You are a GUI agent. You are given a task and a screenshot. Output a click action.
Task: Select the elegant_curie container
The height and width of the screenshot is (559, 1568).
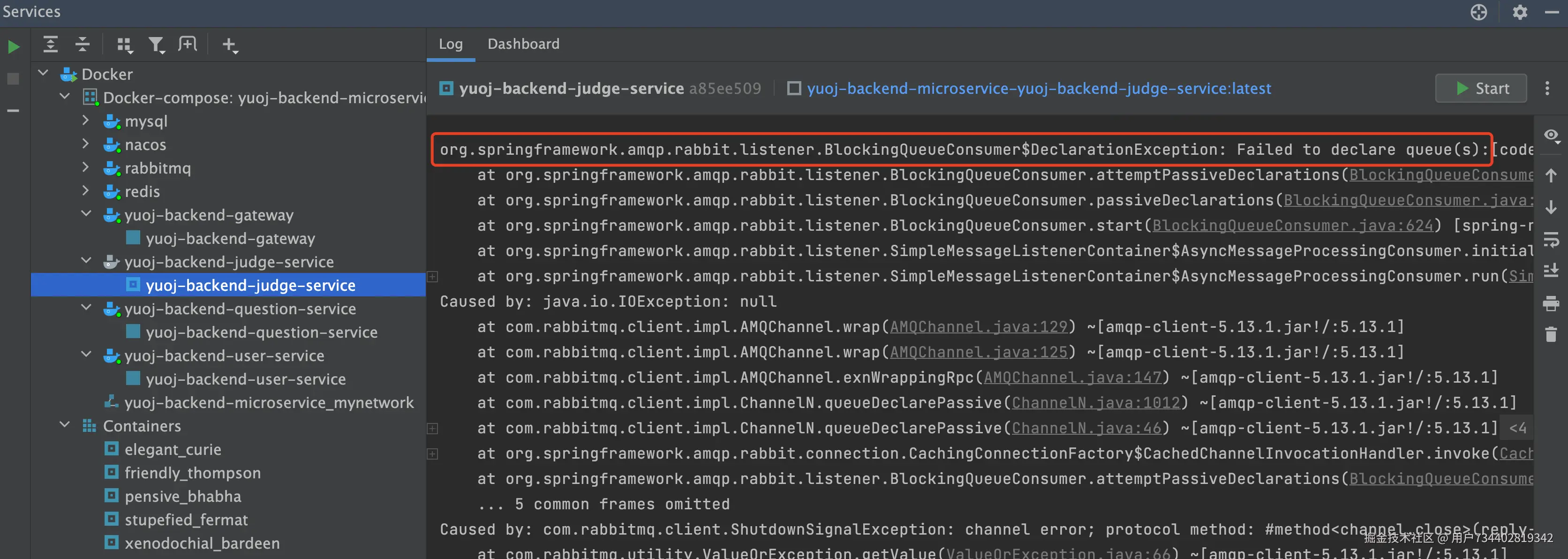coord(173,449)
